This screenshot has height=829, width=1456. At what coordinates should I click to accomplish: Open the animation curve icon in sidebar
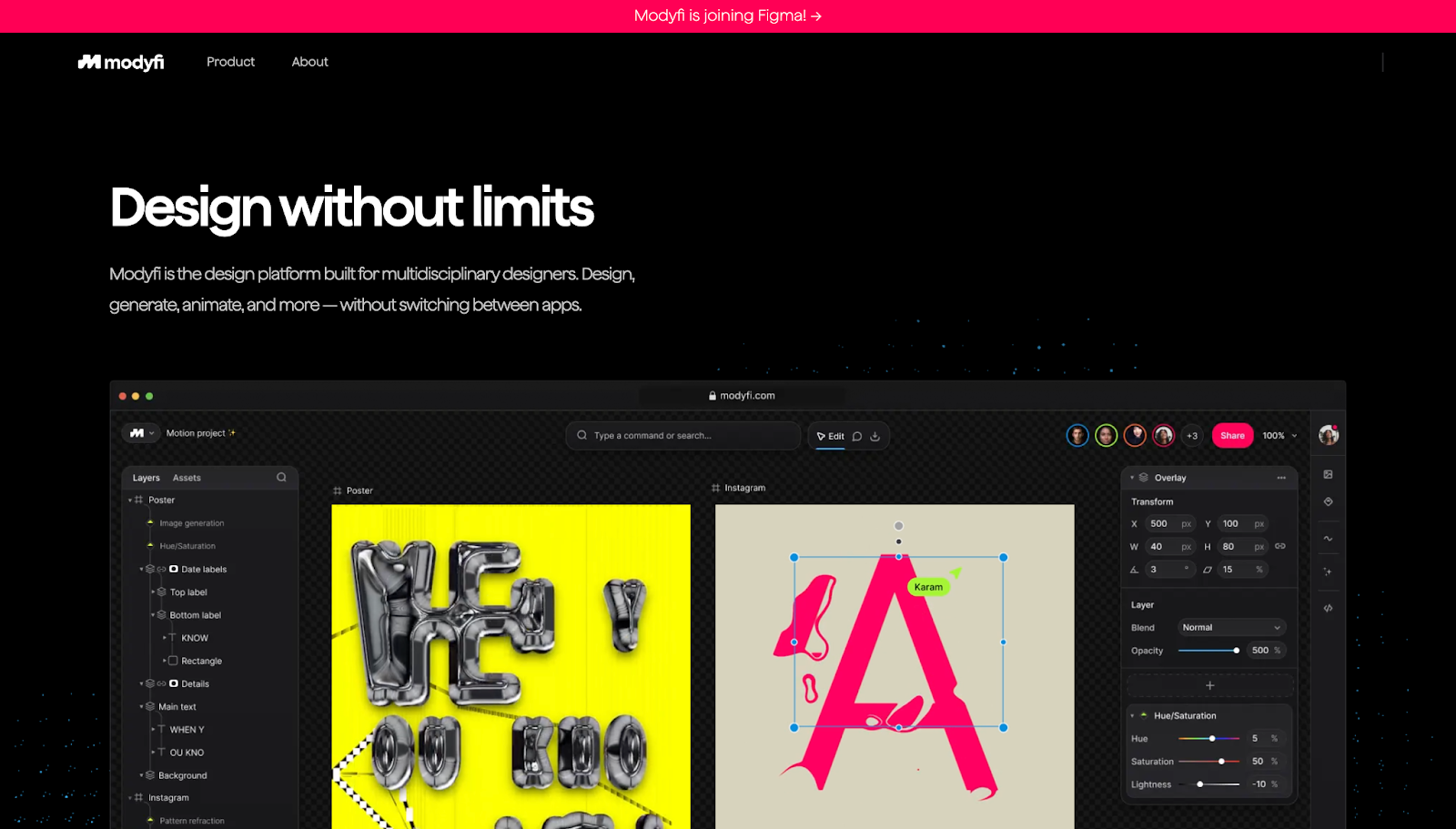click(1328, 539)
